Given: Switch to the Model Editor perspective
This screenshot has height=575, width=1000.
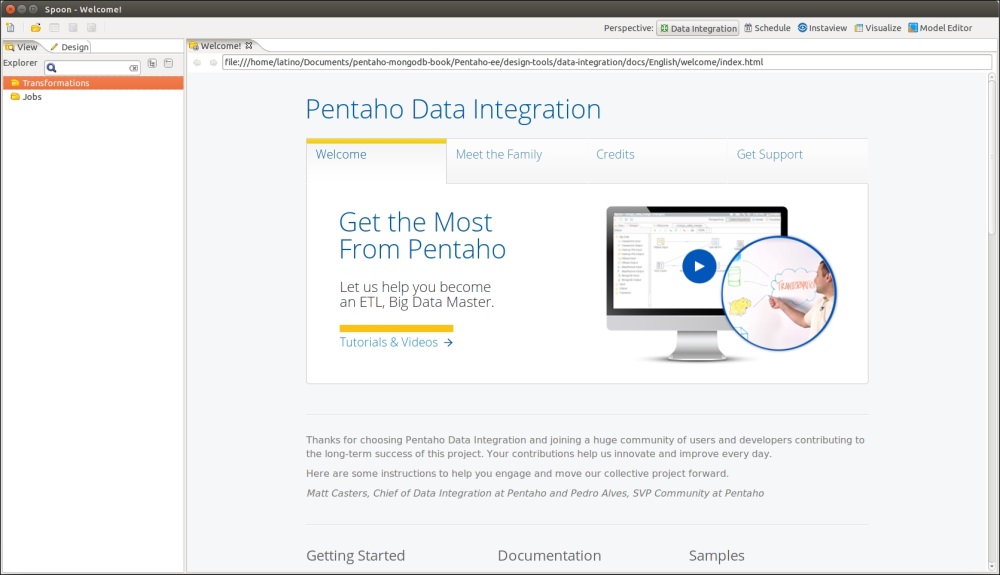Looking at the screenshot, I should point(940,28).
